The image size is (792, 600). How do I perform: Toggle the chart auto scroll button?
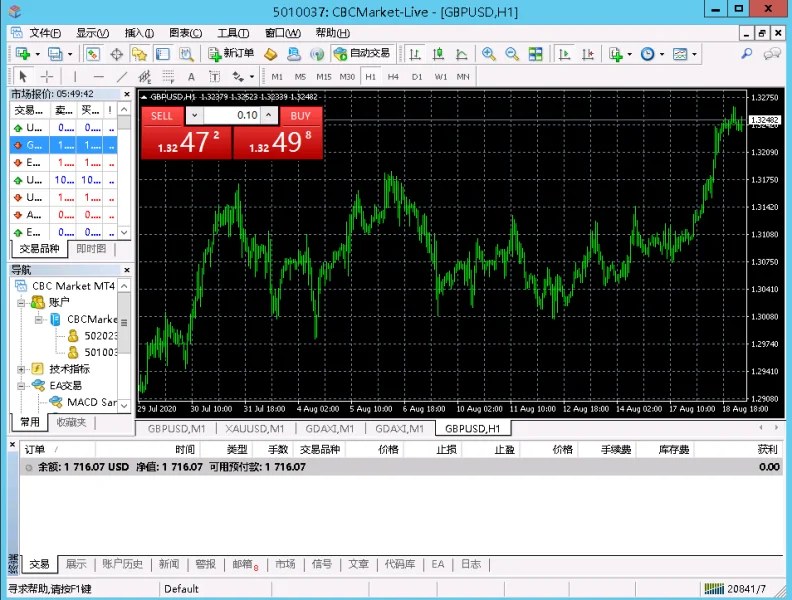click(565, 54)
